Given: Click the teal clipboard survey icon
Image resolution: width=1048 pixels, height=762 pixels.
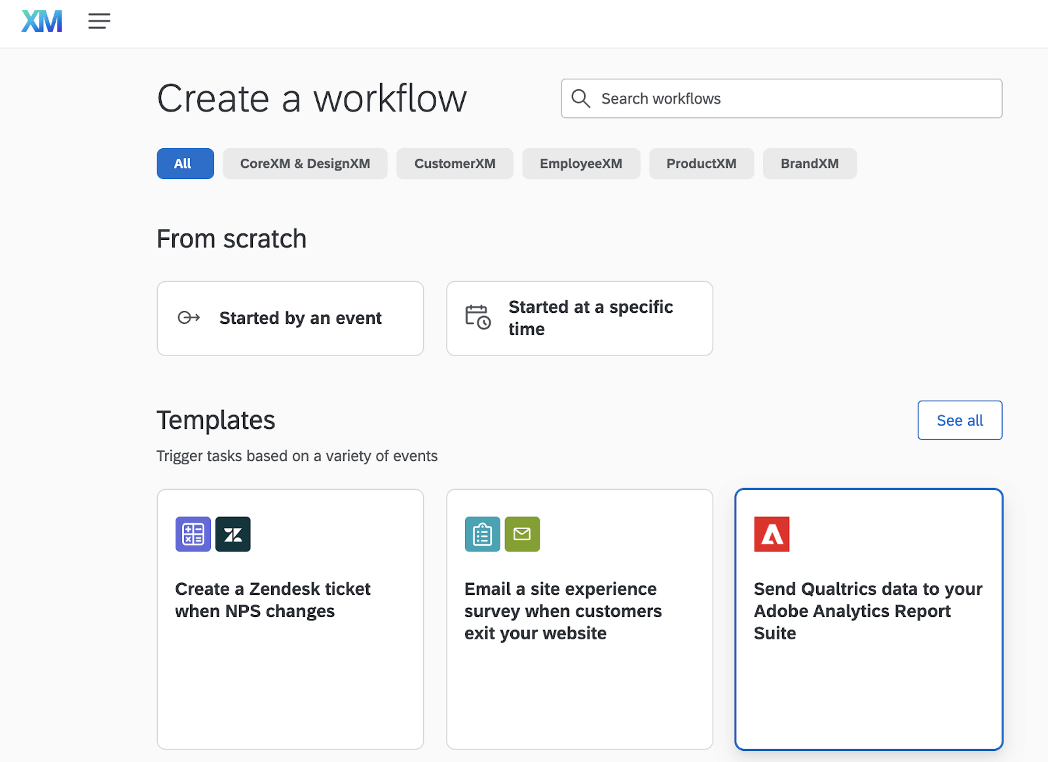Looking at the screenshot, I should click(483, 534).
